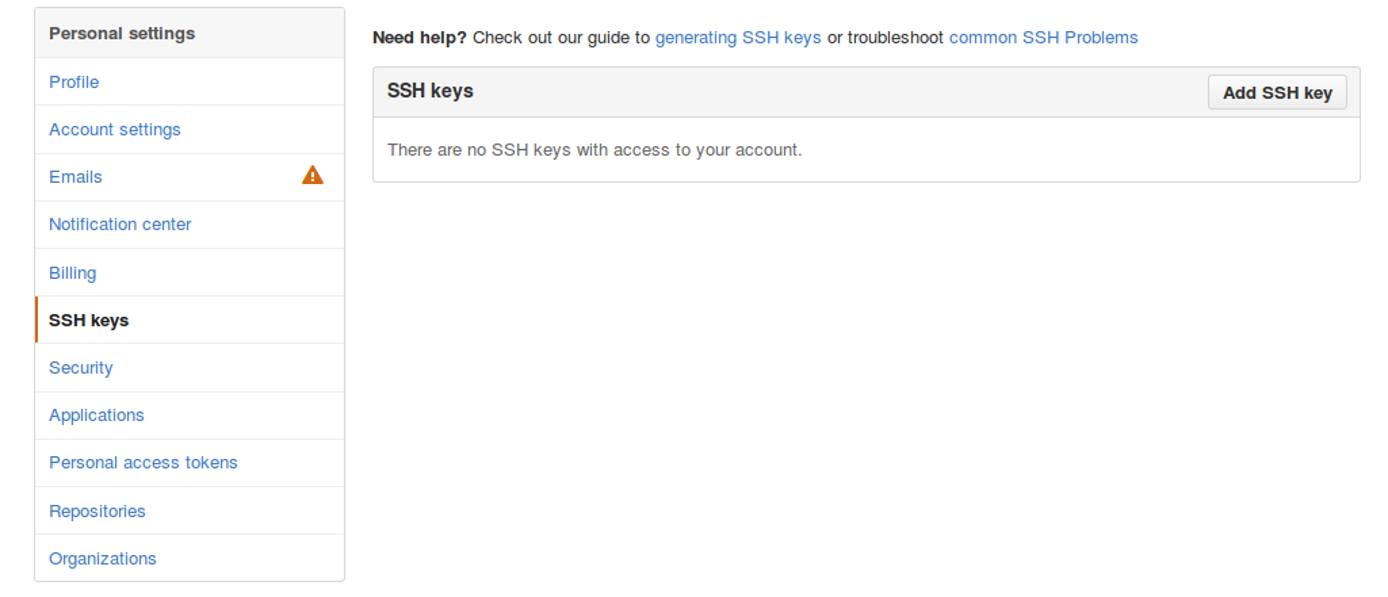Image resolution: width=1388 pixels, height=597 pixels.
Task: Open the Security settings page
Action: coord(80,367)
